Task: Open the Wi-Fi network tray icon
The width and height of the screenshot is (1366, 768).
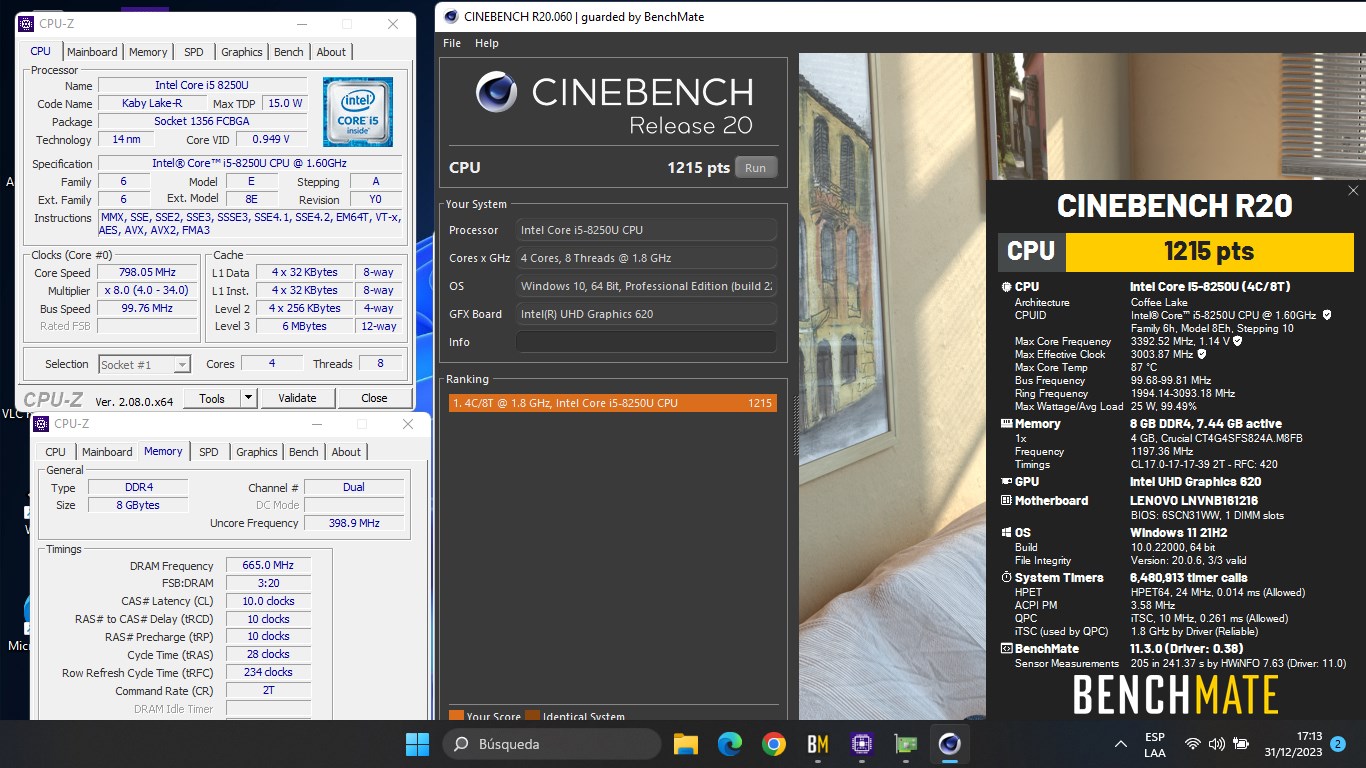Action: tap(1192, 744)
